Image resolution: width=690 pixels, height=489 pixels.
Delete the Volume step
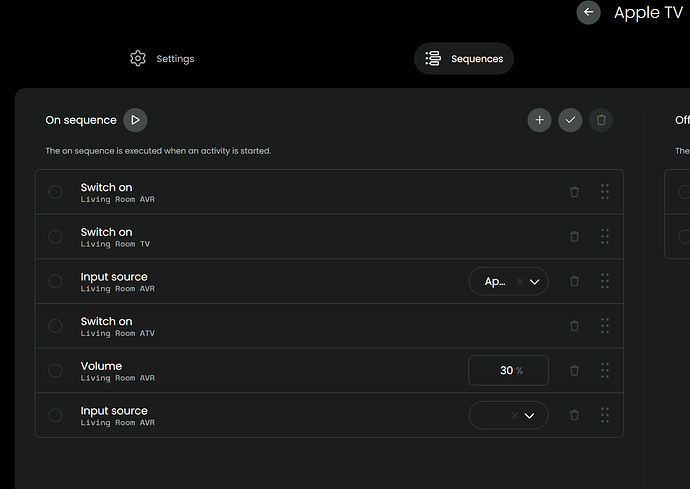point(574,370)
